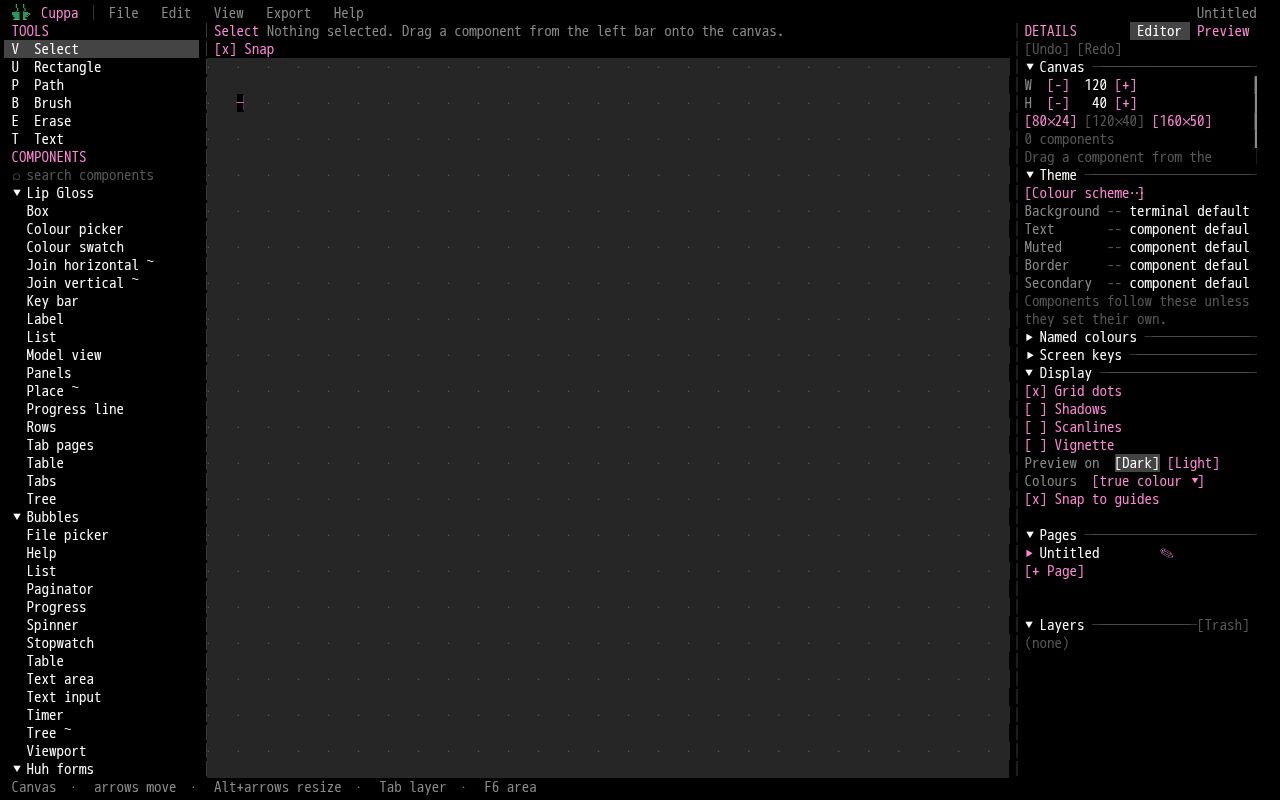Open the true colour dropdown
The height and width of the screenshot is (800, 1280).
pos(1148,481)
